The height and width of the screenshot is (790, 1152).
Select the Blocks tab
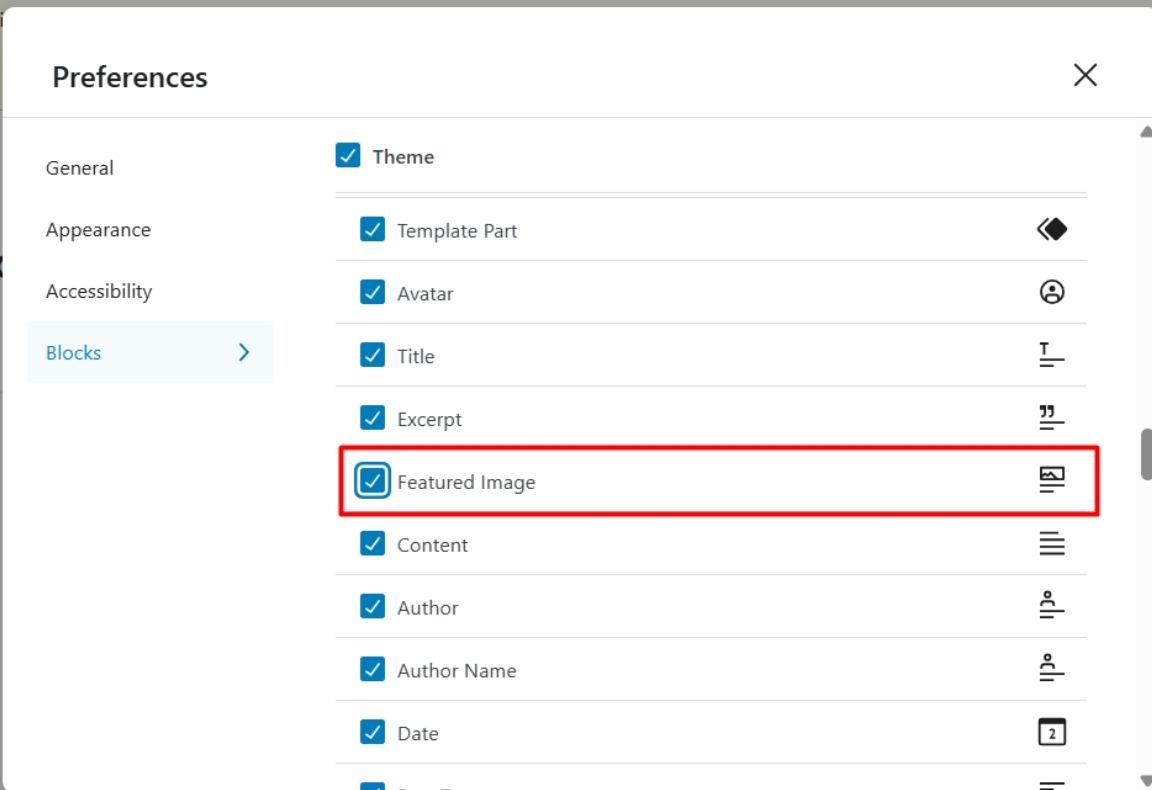click(151, 353)
